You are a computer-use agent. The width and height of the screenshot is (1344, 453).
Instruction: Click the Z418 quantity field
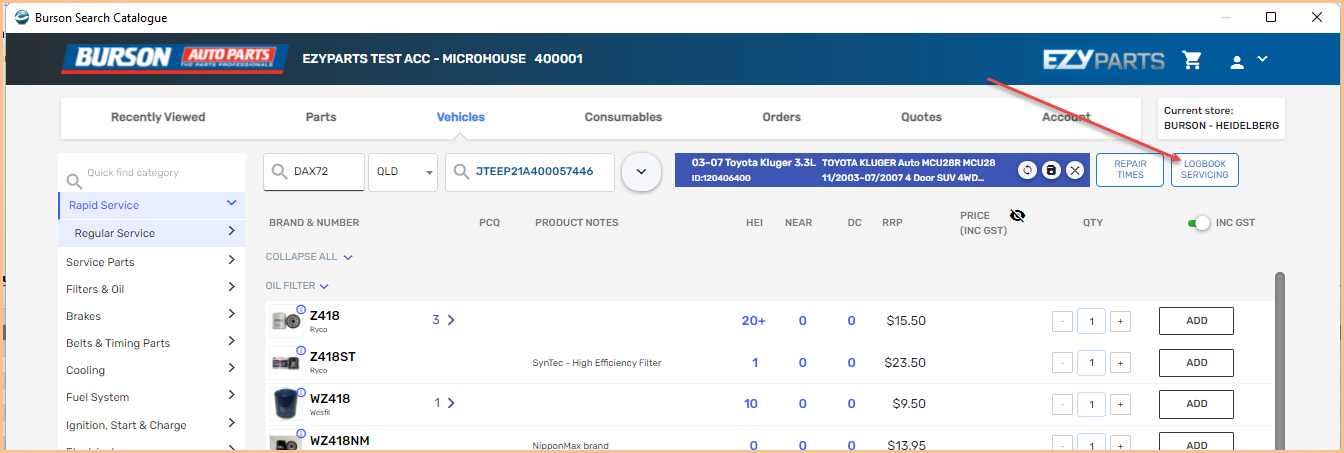pos(1091,321)
